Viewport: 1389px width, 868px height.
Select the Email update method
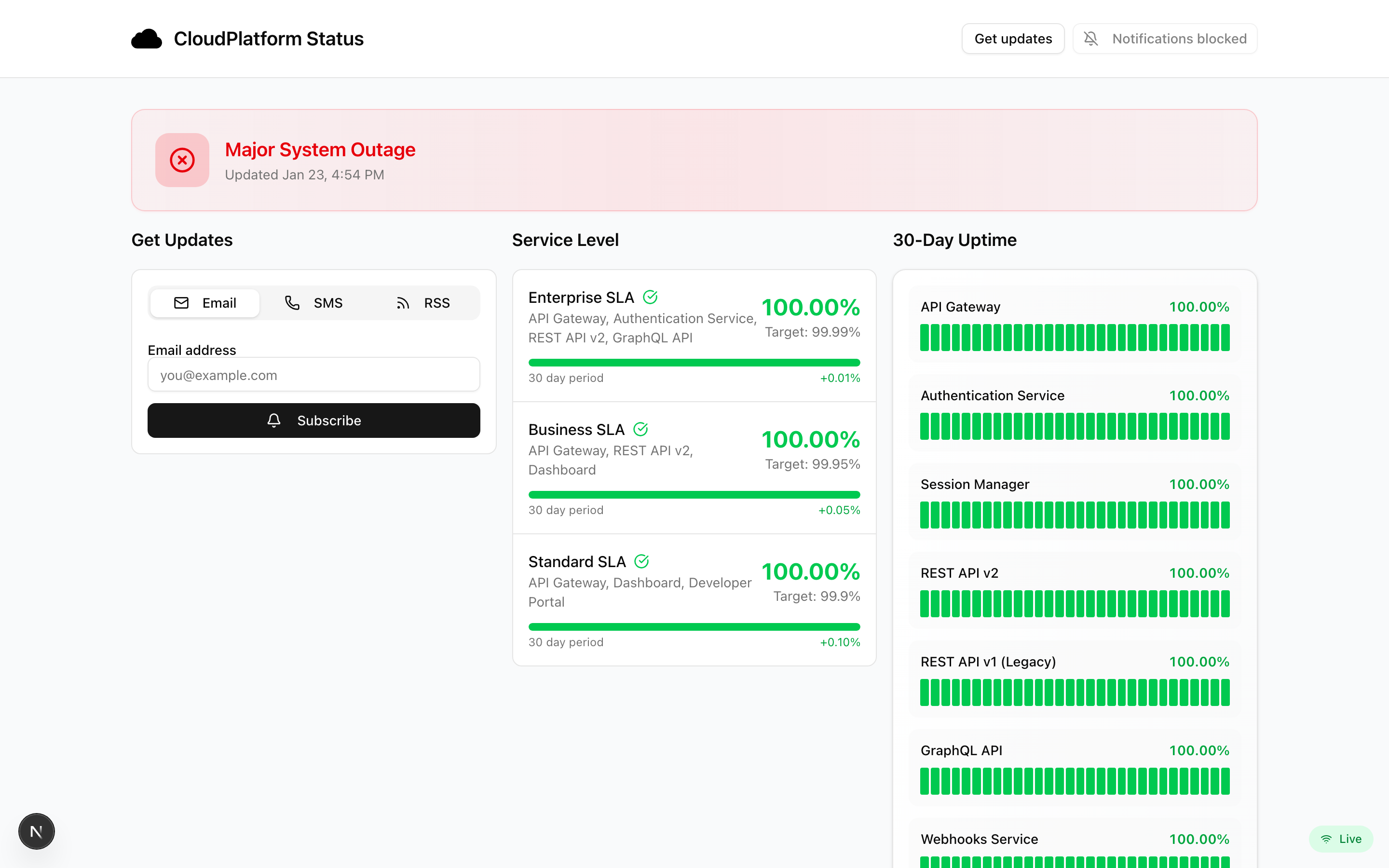pos(204,302)
